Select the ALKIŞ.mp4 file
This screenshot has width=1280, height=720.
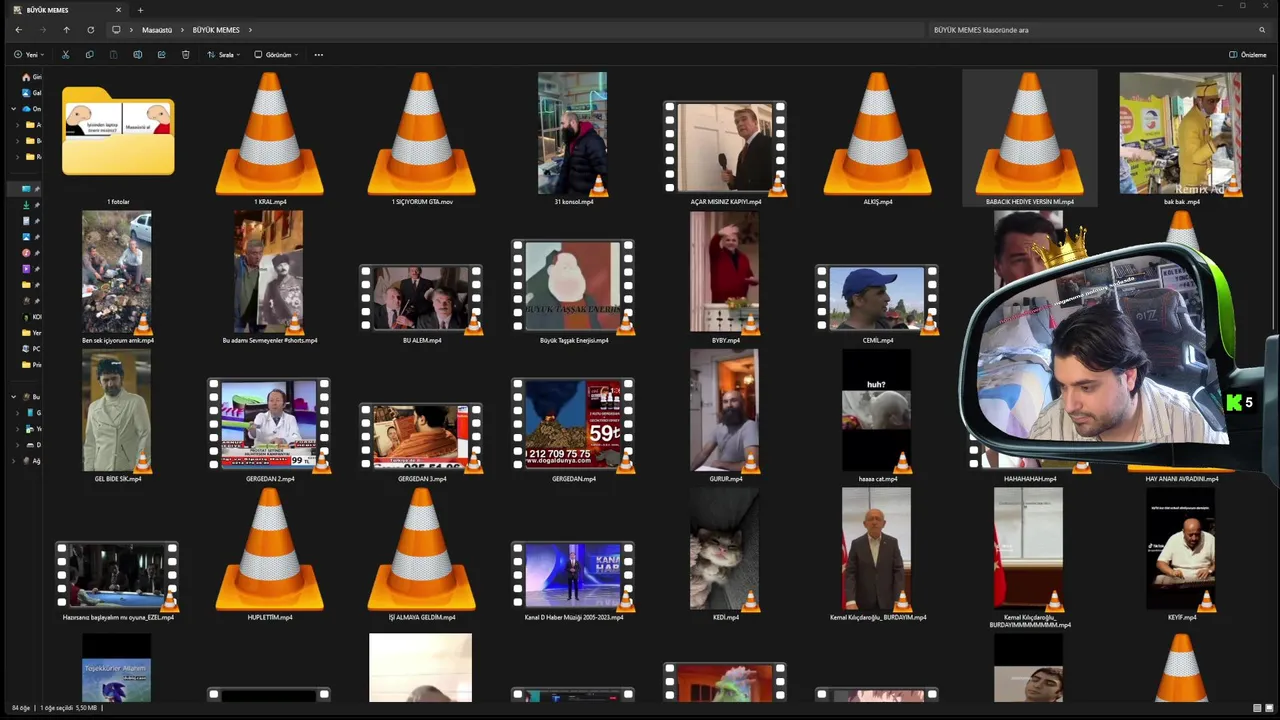pyautogui.click(x=878, y=138)
